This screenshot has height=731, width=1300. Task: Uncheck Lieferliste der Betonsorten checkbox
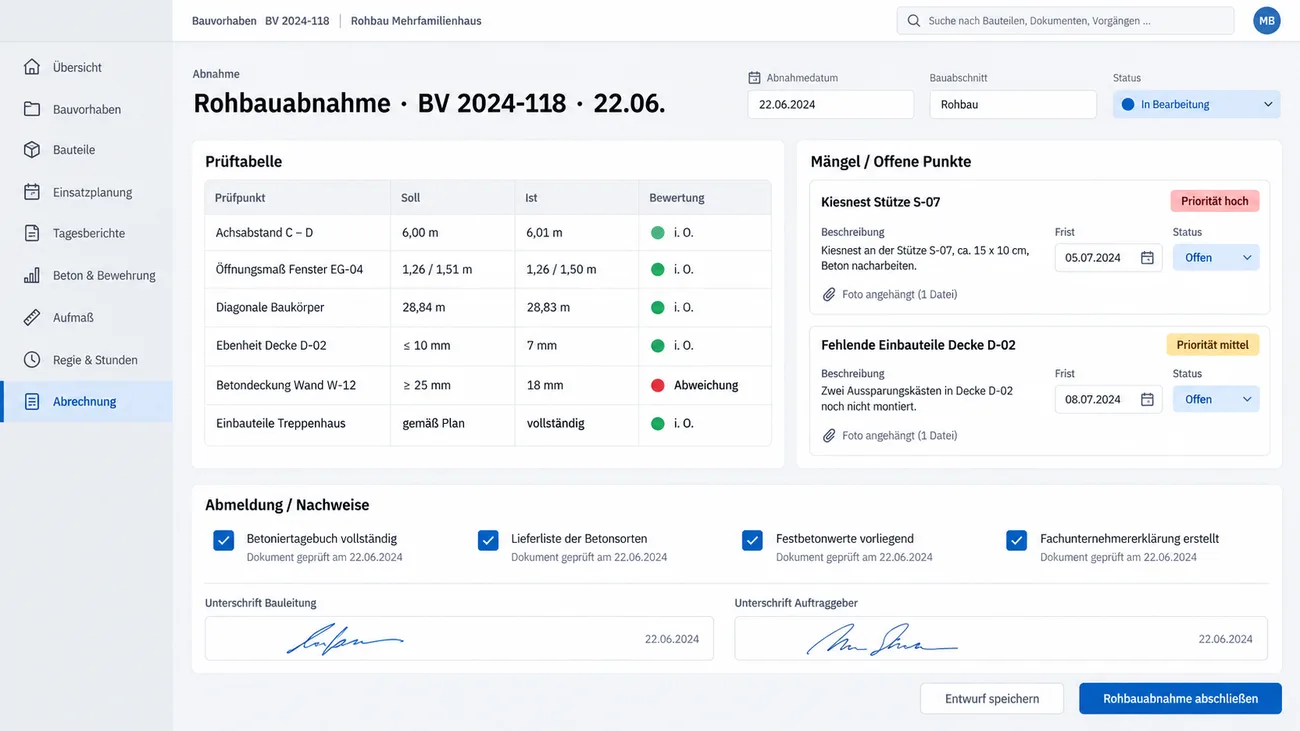[488, 540]
